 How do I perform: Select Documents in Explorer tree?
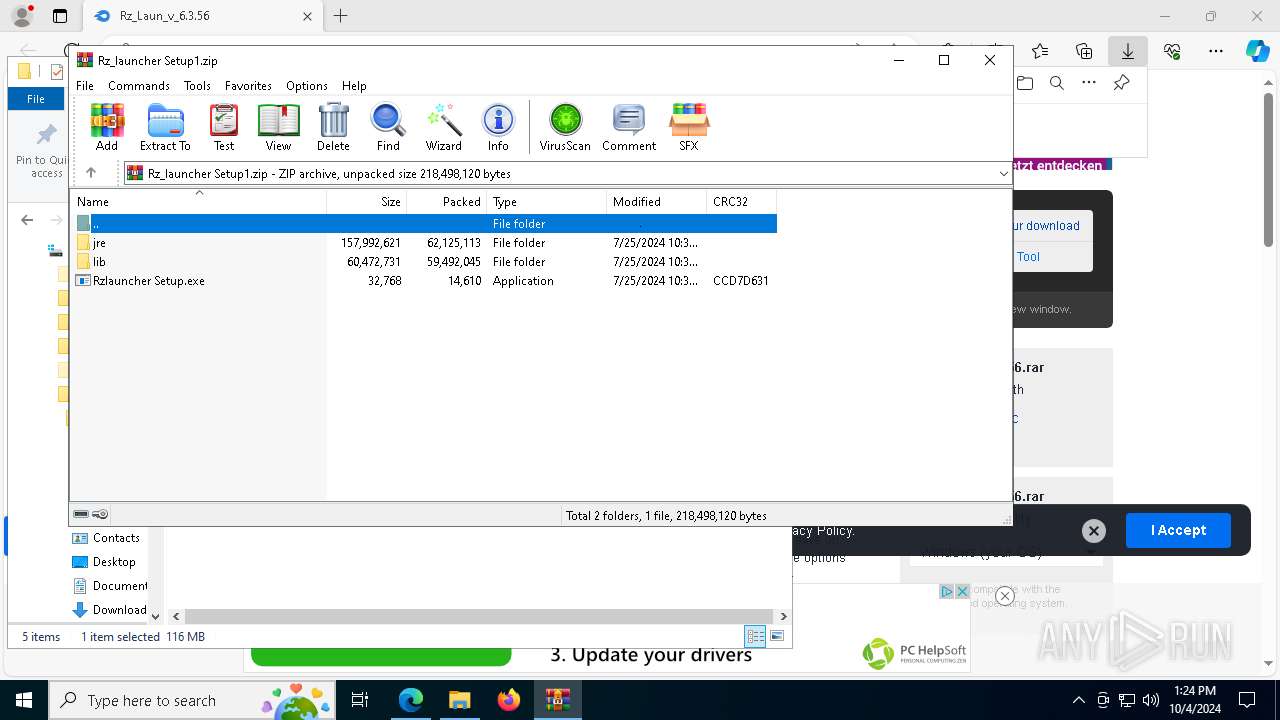pyautogui.click(x=111, y=586)
